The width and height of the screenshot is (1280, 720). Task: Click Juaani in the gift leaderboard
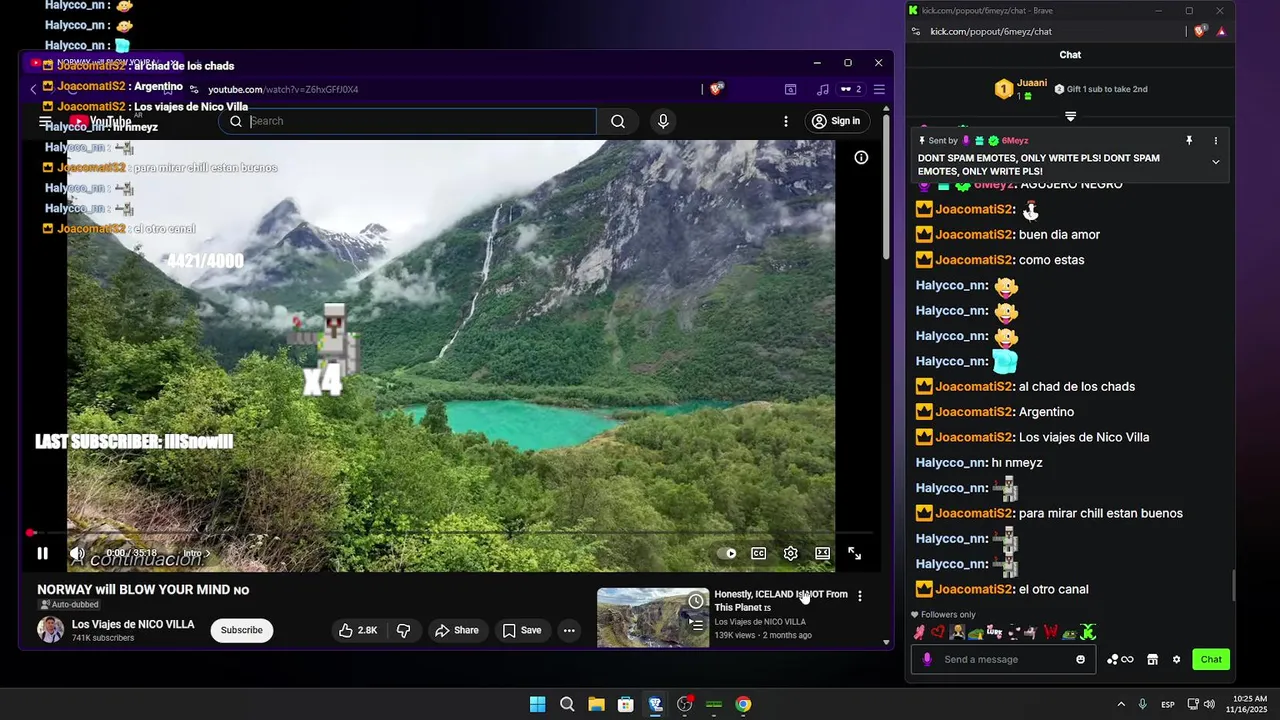point(1032,83)
